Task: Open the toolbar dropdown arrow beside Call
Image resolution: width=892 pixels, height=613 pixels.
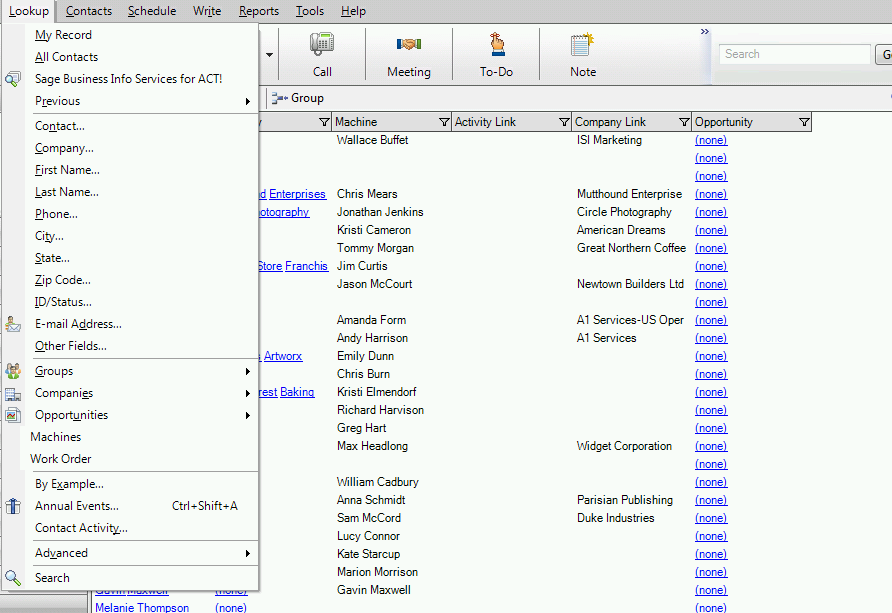Action: pos(269,55)
